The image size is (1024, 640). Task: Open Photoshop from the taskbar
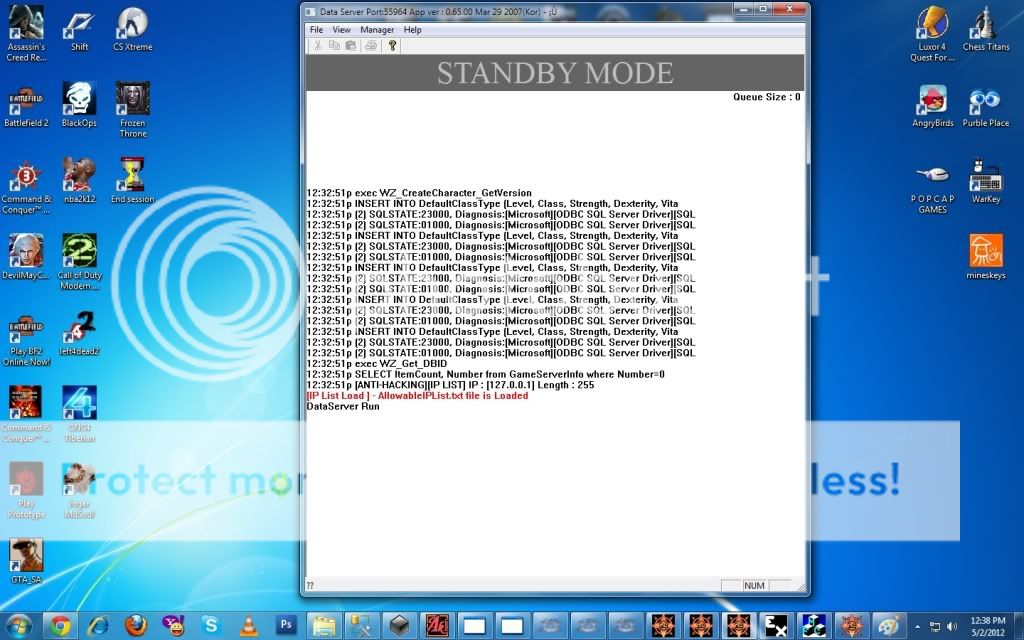point(285,626)
